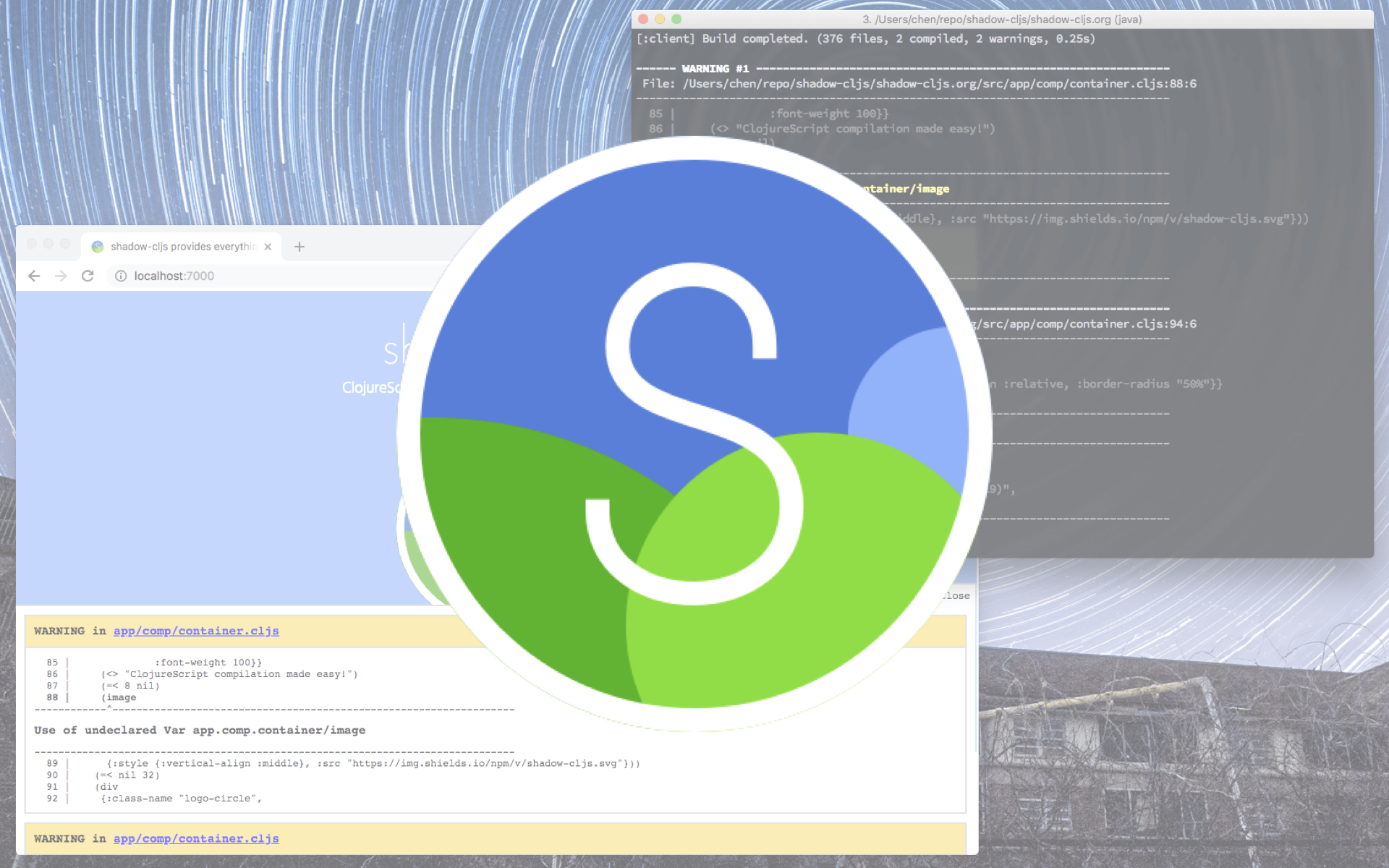Click the terminal title bar path
The image size is (1389, 868).
[x=1002, y=19]
